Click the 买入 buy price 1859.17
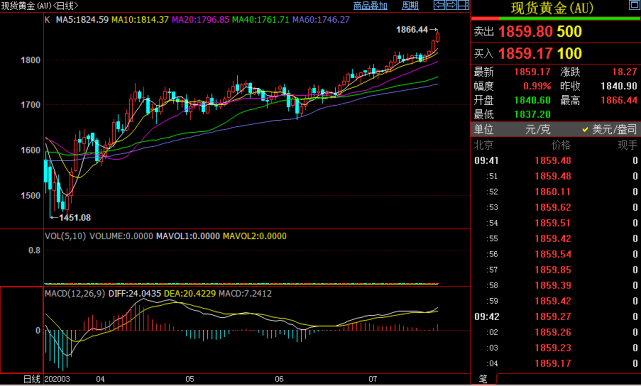The width and height of the screenshot is (641, 386). [525, 54]
